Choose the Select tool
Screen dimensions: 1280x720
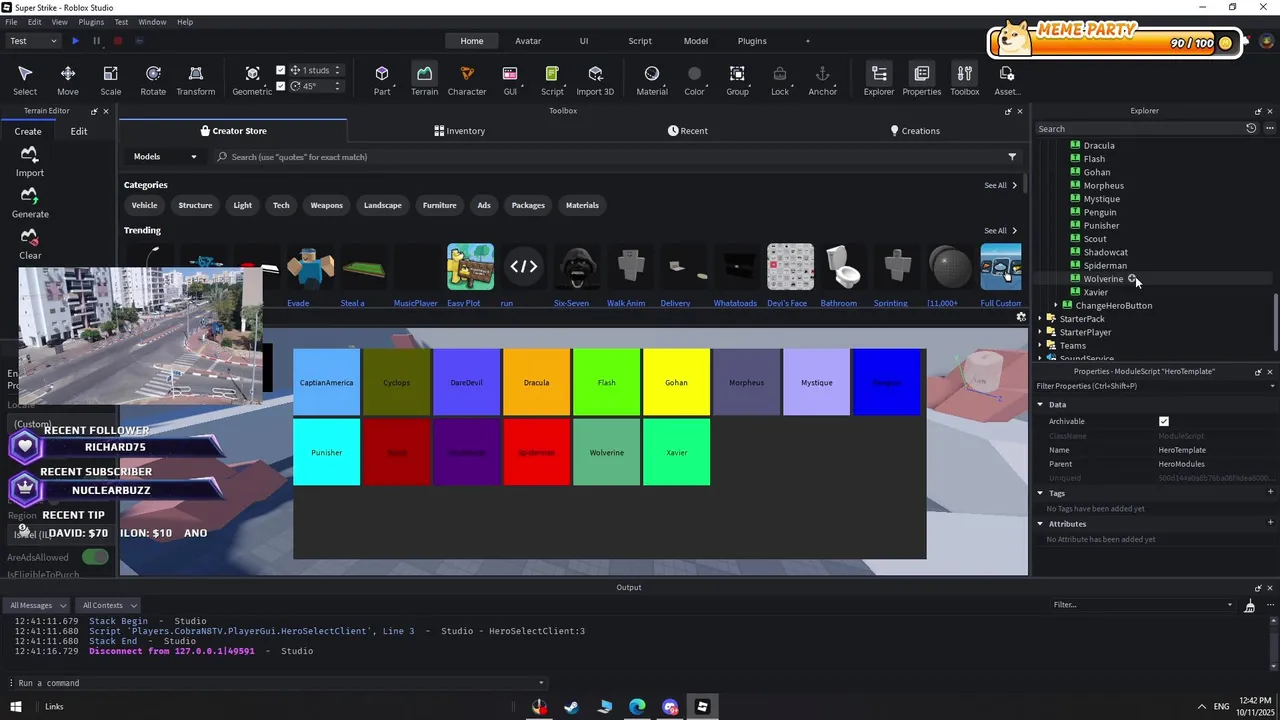point(25,80)
